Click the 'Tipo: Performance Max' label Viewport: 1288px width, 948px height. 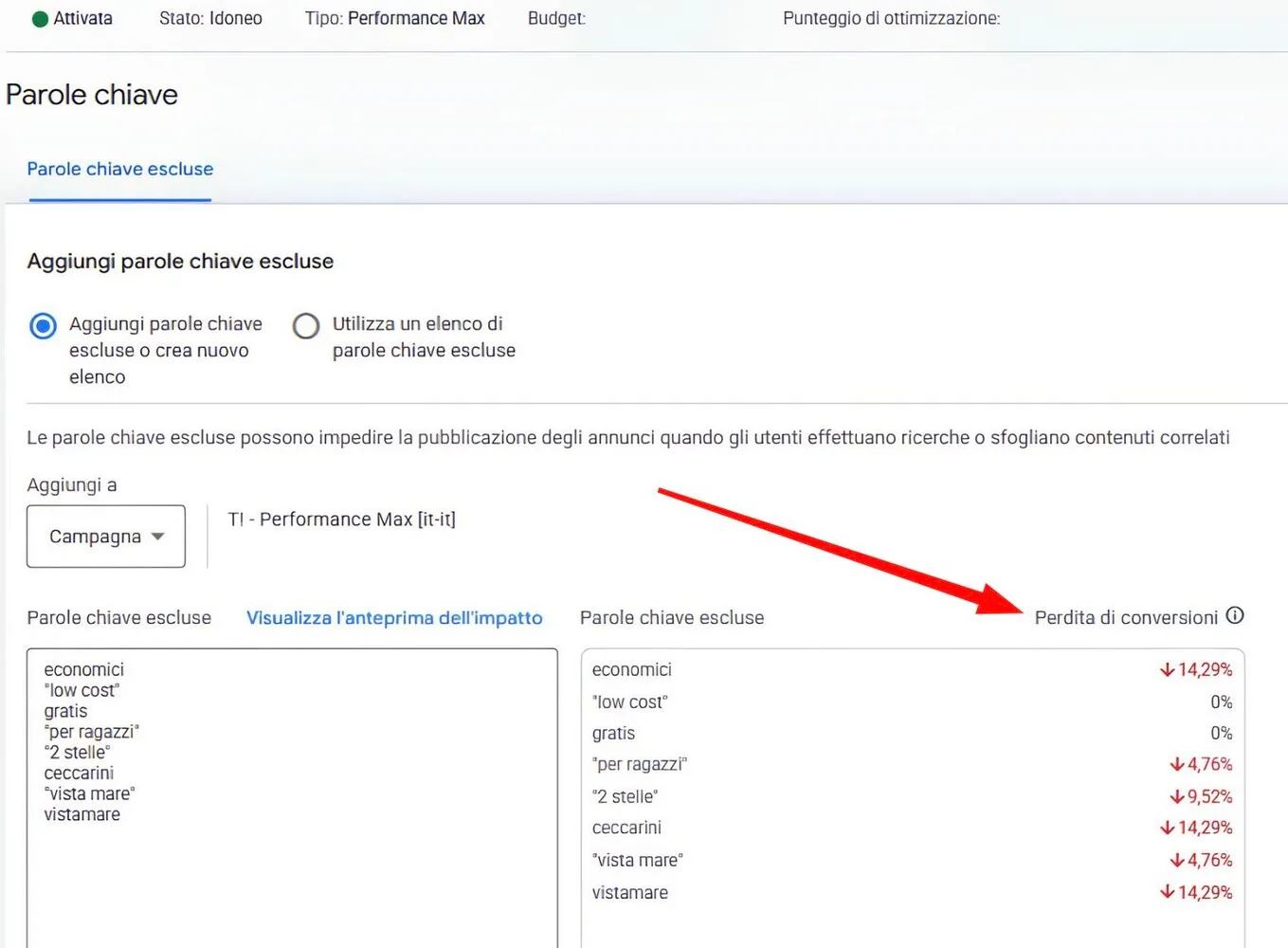[x=395, y=18]
